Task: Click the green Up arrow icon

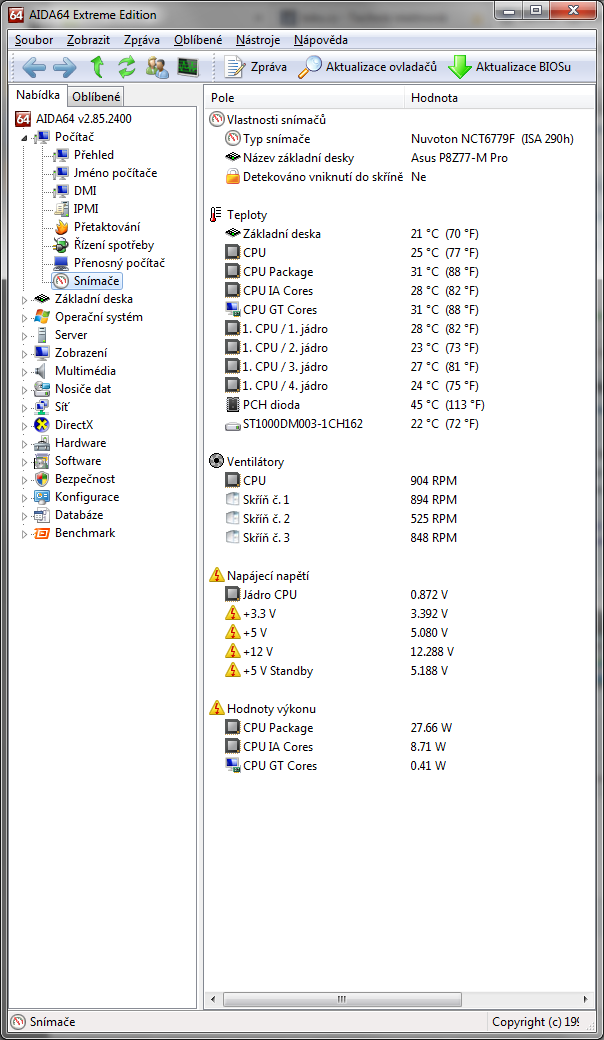Action: [97, 66]
